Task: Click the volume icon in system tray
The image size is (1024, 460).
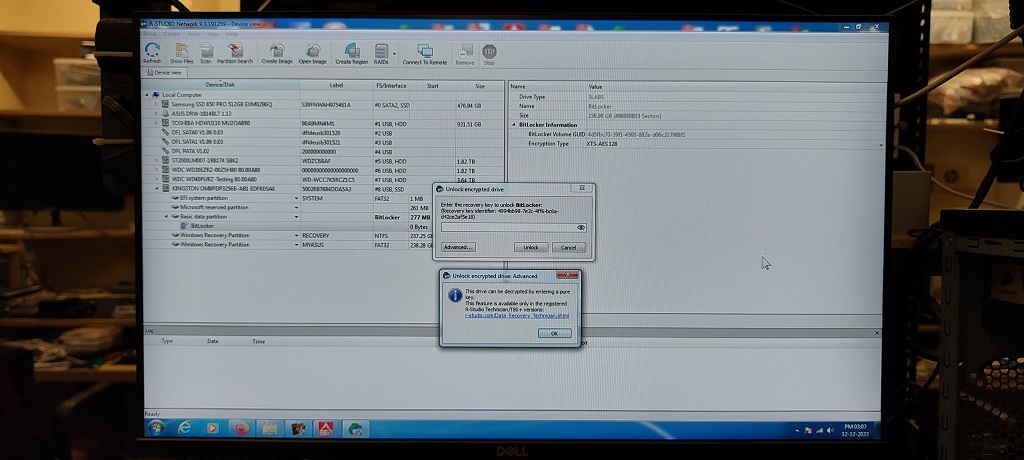Action: (830, 431)
